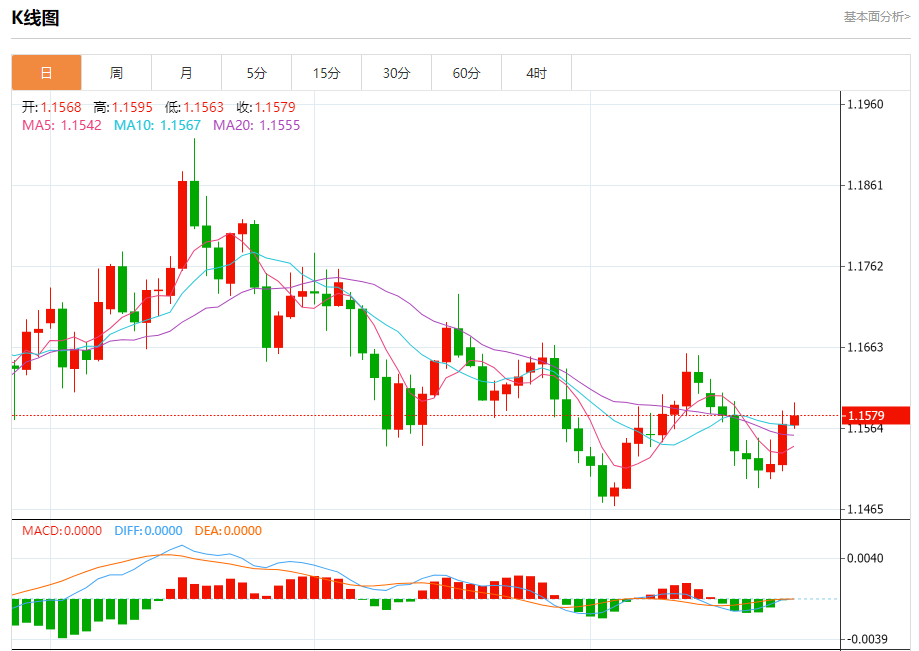Click the -0.0039 MACD axis label

(x=866, y=639)
